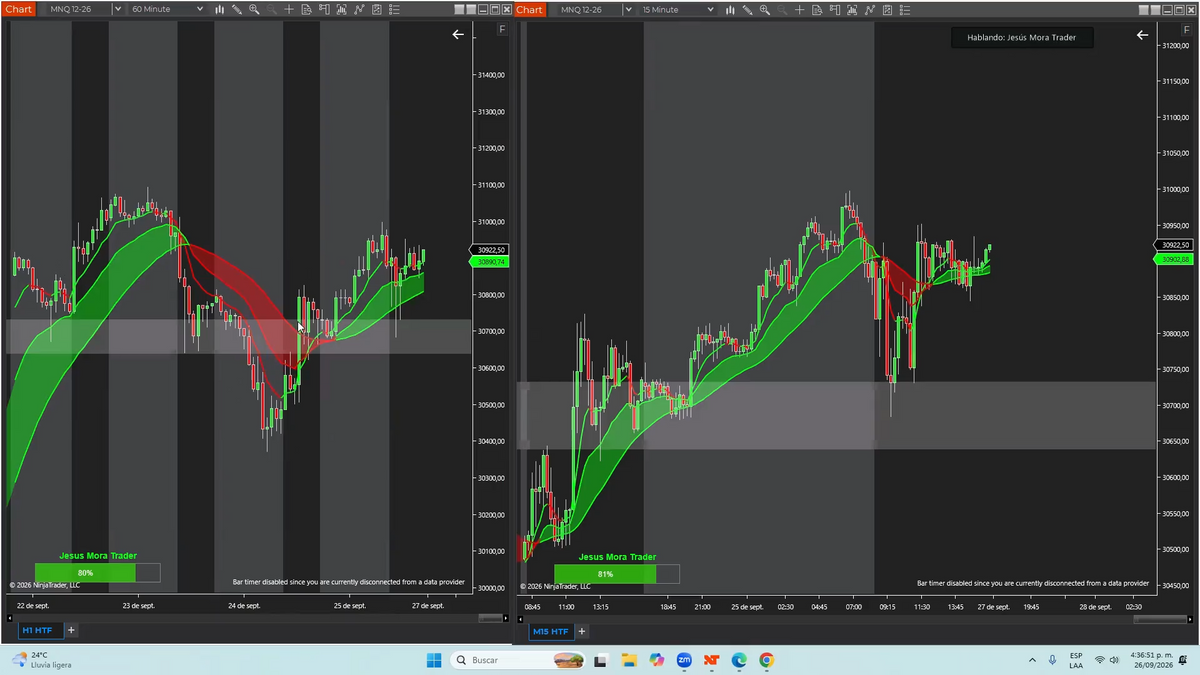
Task: Open drawing tools pencil in 15 Minute chart
Action: coord(747,9)
